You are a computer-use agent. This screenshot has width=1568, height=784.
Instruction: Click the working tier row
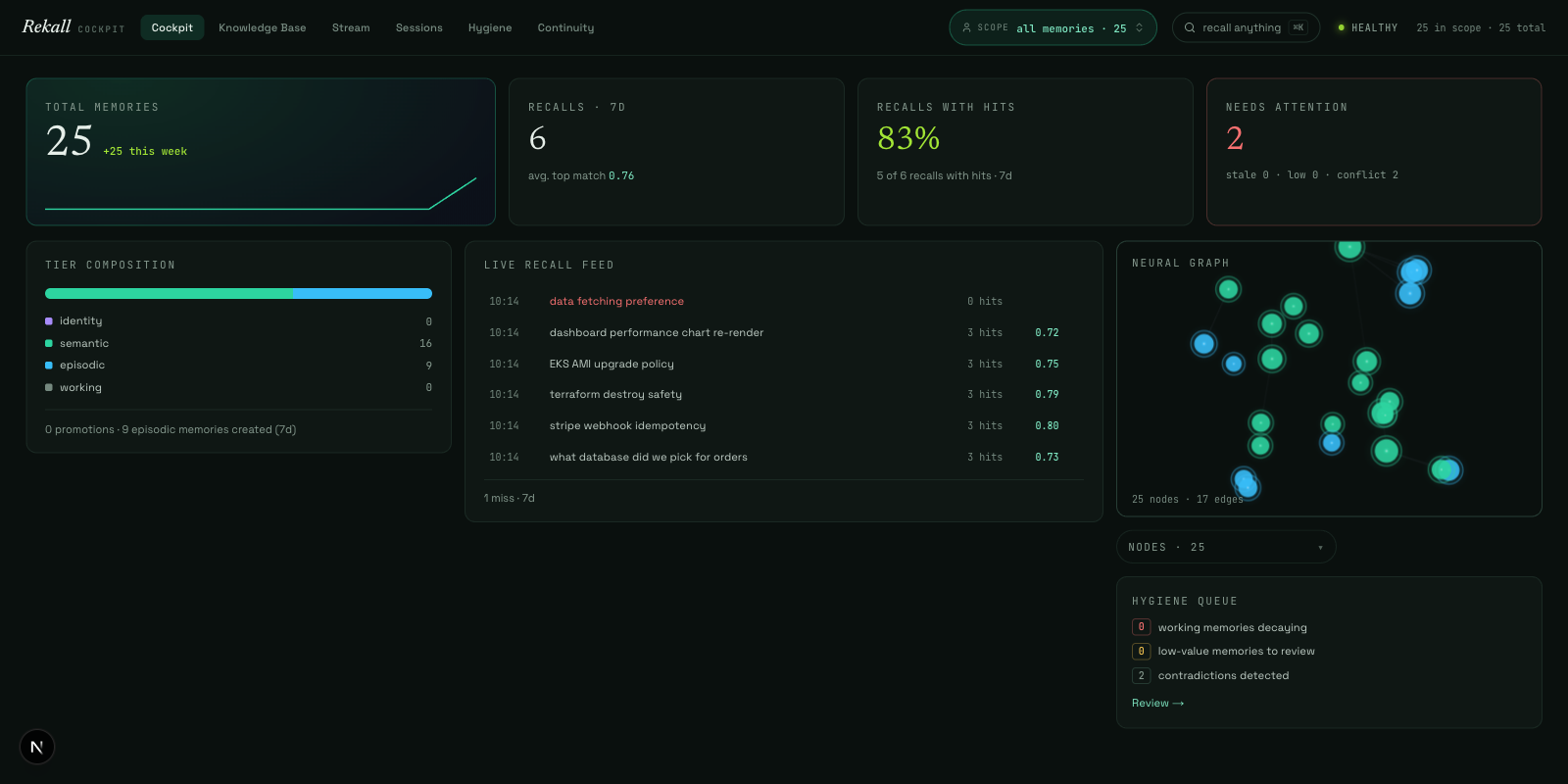tap(238, 387)
